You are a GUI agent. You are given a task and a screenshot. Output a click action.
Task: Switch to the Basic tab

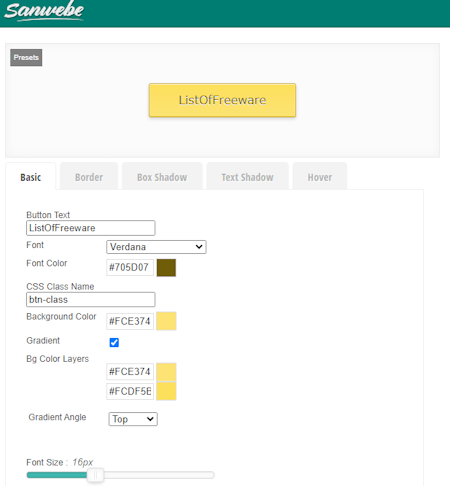pyautogui.click(x=31, y=177)
